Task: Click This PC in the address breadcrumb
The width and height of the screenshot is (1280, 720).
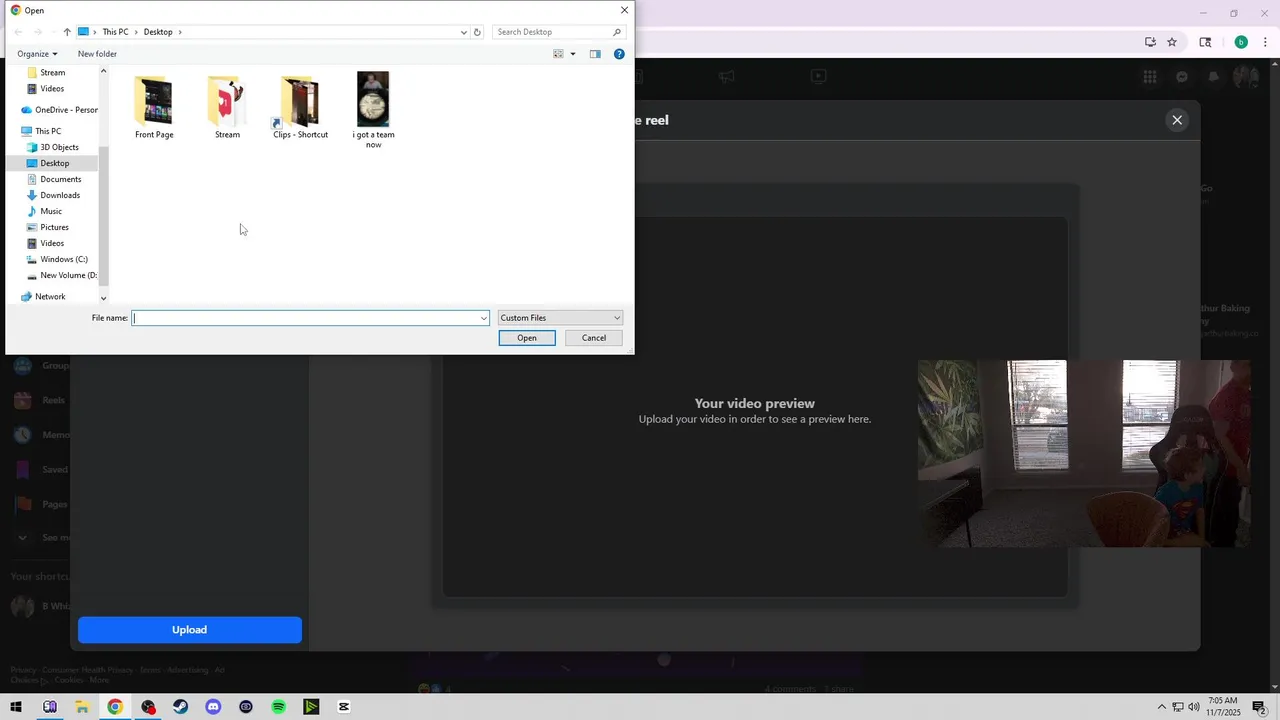Action: (x=115, y=32)
